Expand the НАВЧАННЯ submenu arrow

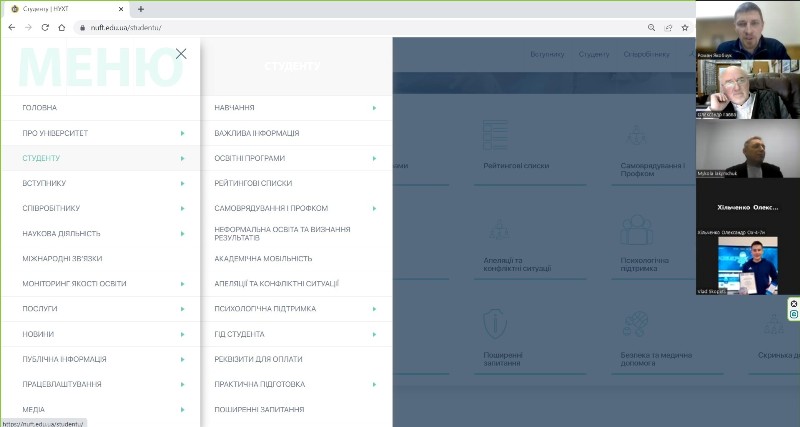pos(374,108)
